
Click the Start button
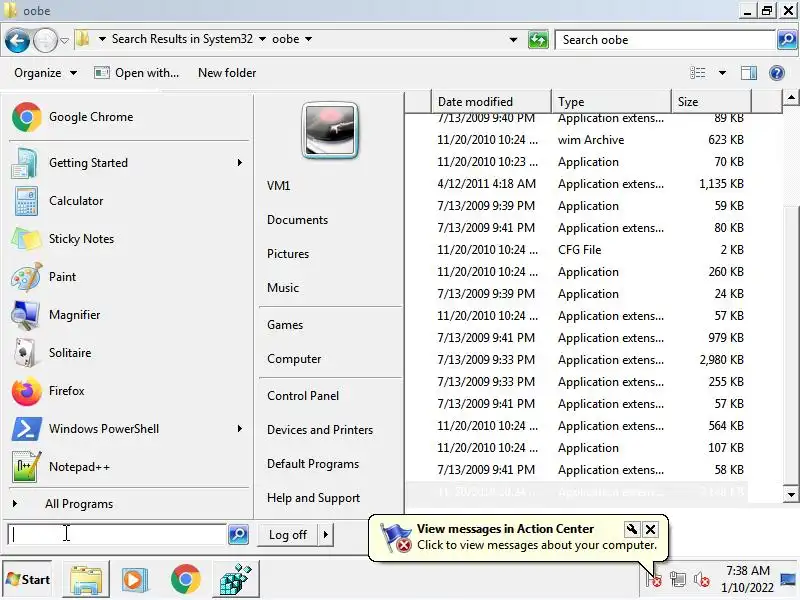[28, 580]
